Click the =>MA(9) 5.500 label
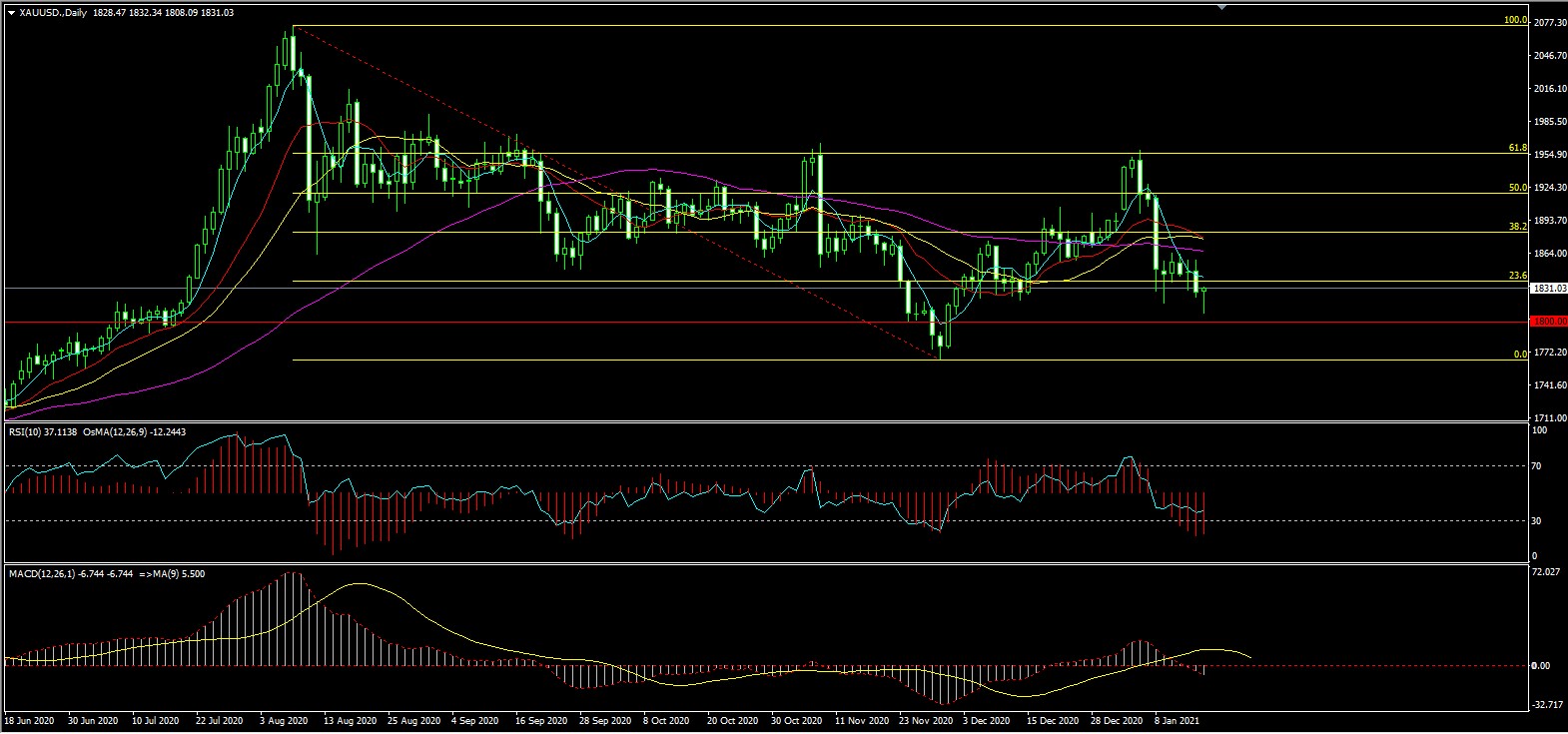This screenshot has height=734, width=1568. tap(172, 574)
